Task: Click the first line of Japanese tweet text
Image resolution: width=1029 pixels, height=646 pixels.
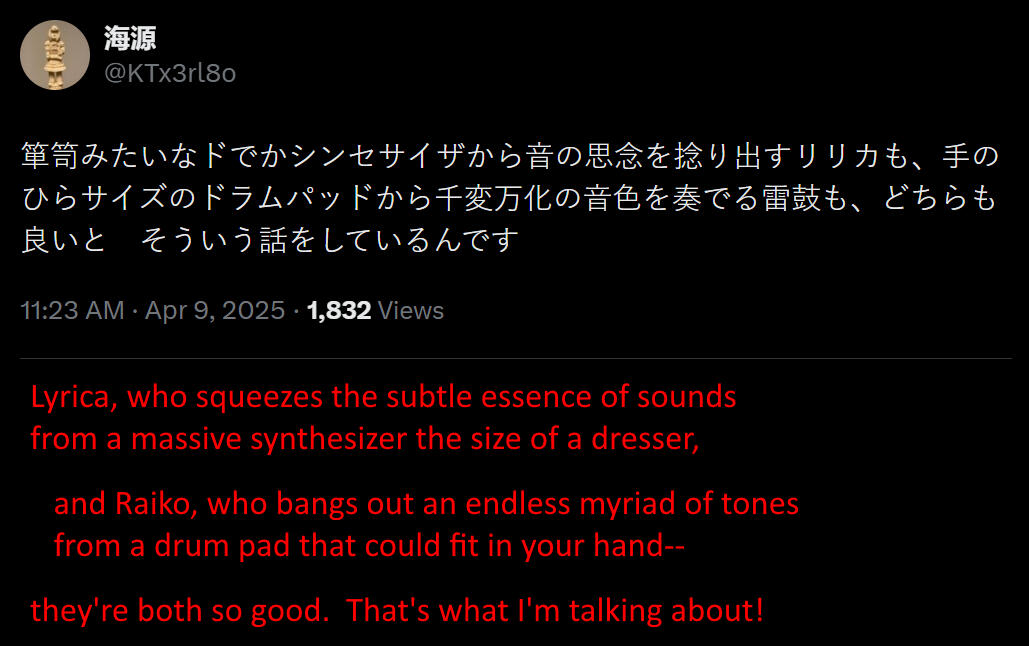Action: (x=509, y=157)
